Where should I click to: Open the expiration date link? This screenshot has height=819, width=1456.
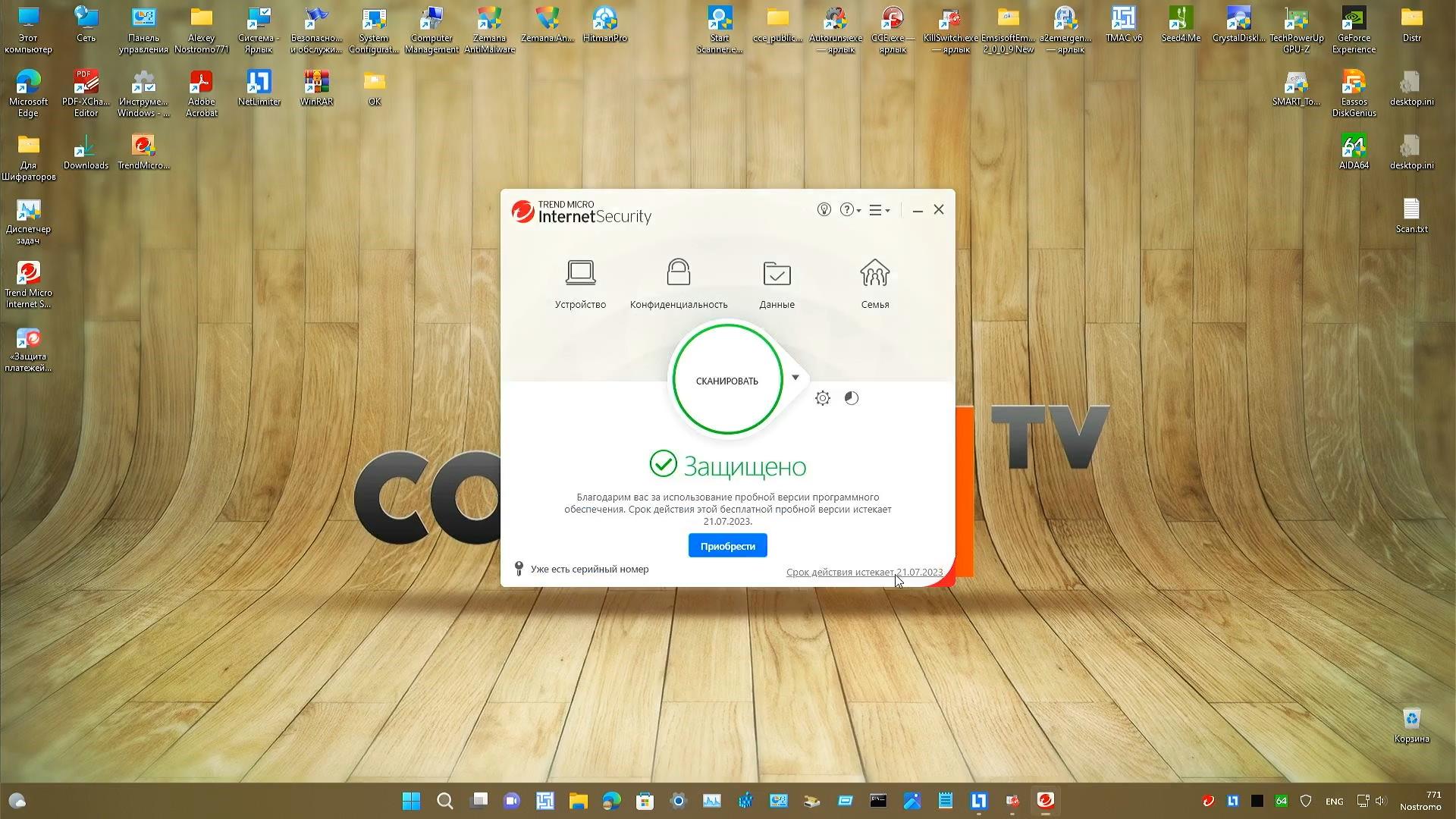[x=864, y=573]
